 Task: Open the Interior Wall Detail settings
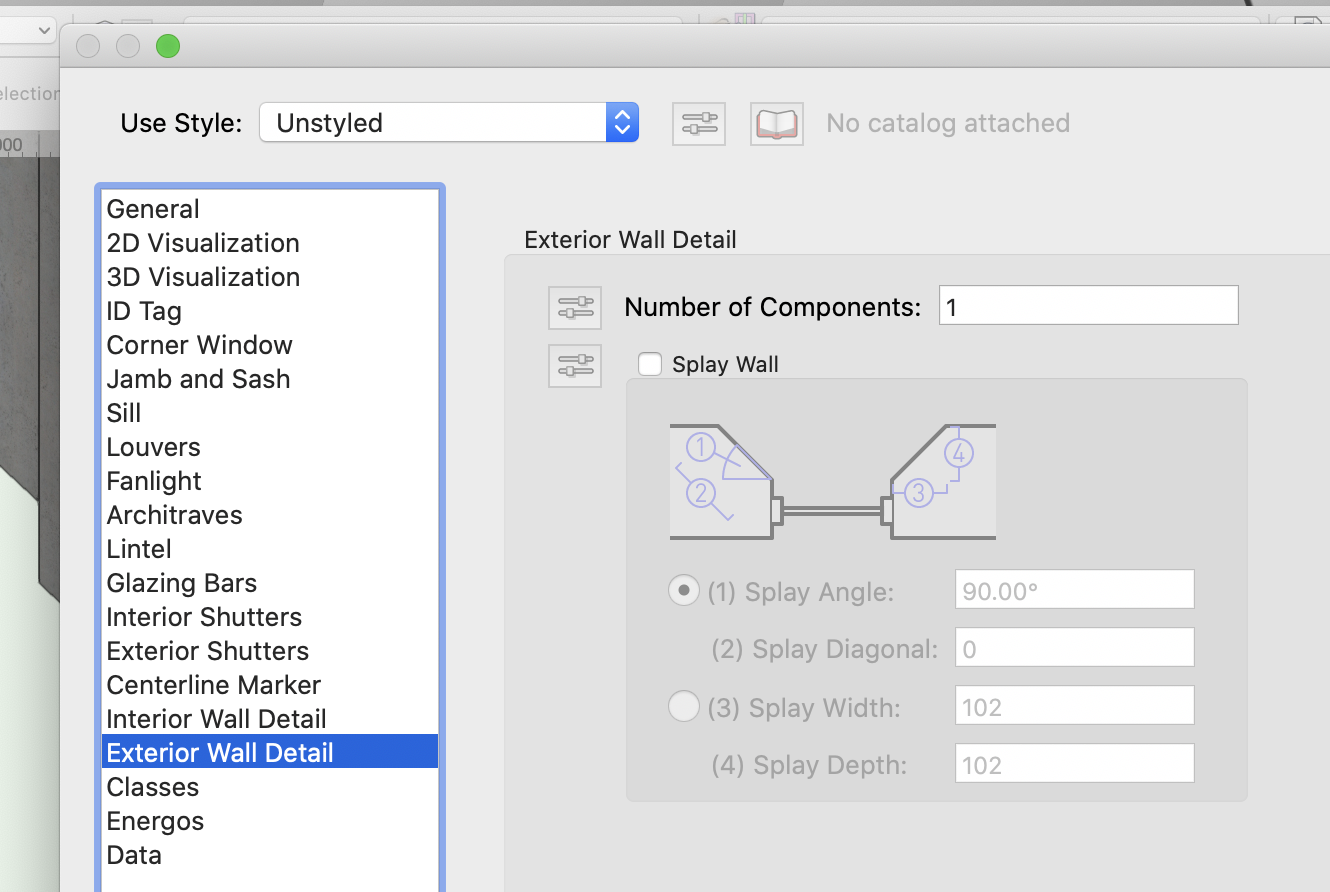click(216, 719)
